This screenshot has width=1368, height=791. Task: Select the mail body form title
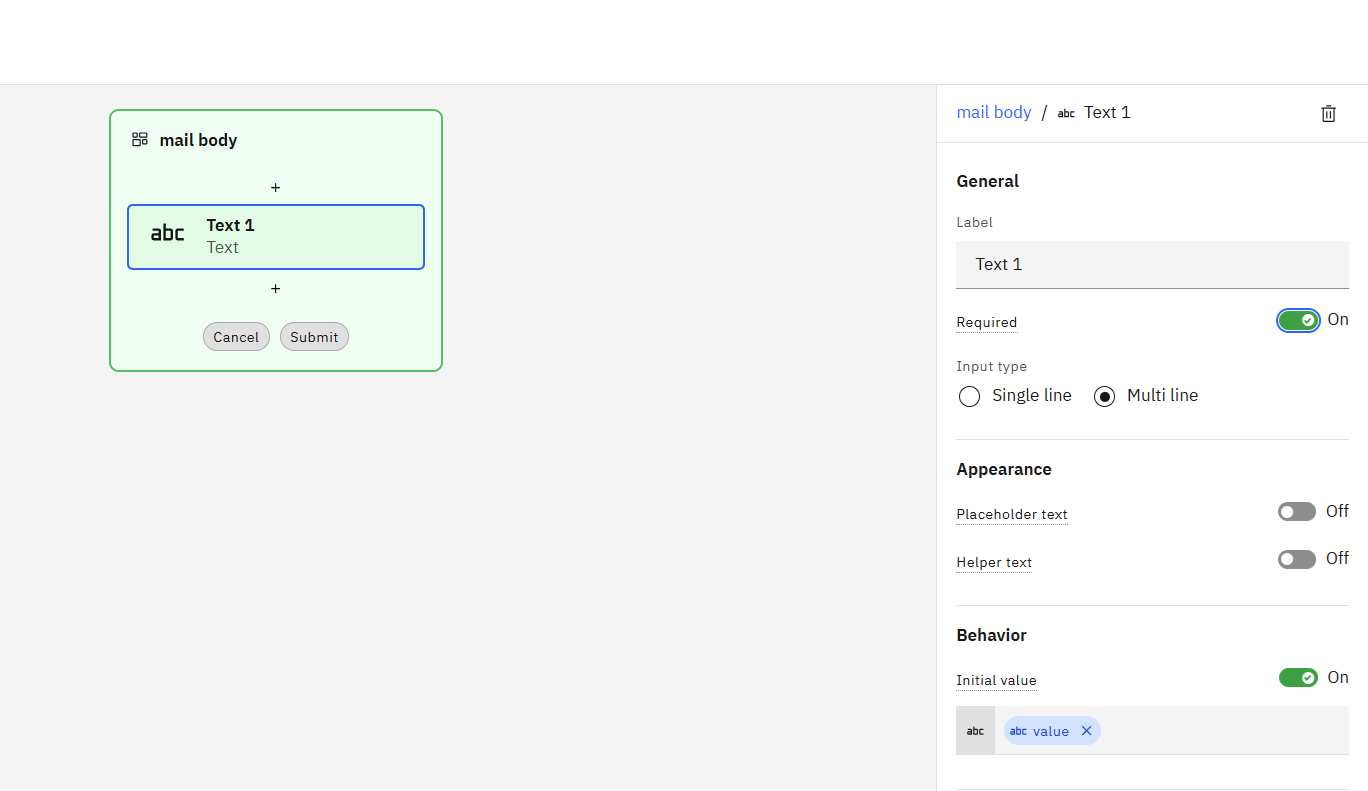tap(198, 140)
